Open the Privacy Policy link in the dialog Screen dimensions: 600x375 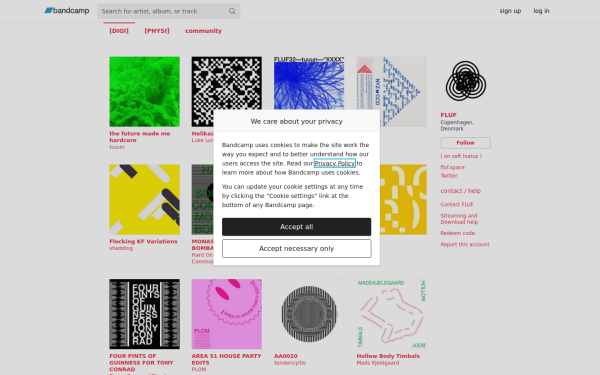pos(335,163)
